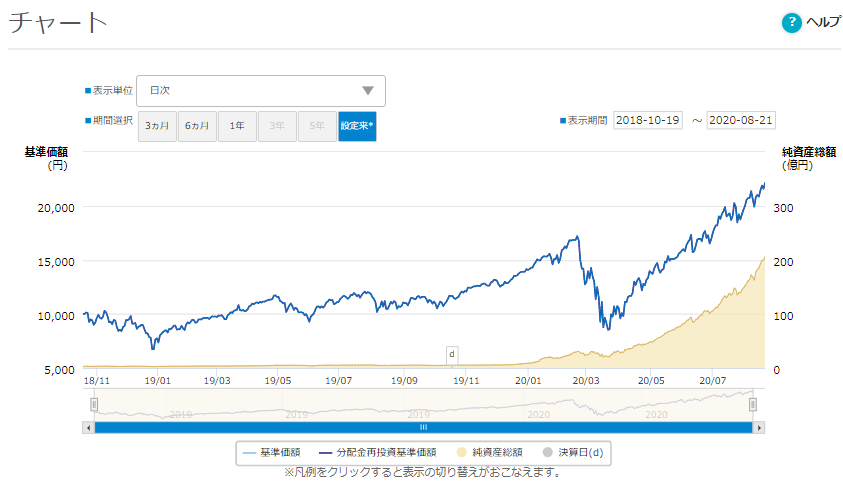
Task: Select the 1年 period button
Action: [x=237, y=126]
